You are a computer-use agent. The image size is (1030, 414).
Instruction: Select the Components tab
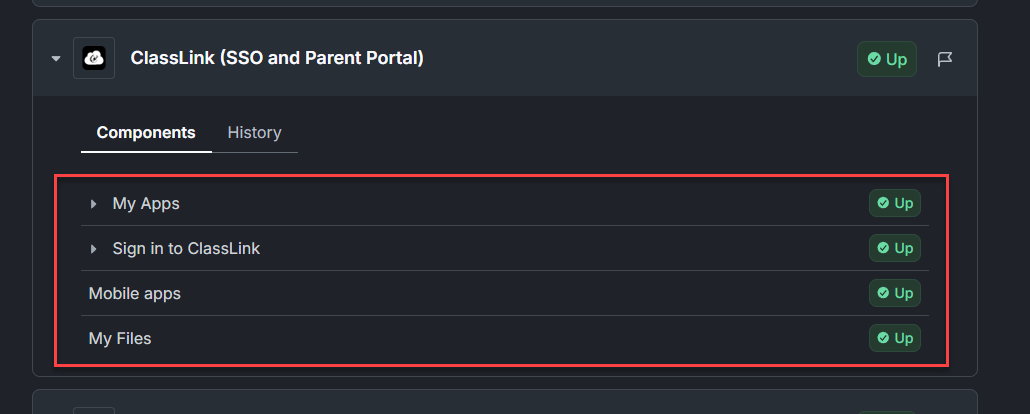(x=146, y=132)
